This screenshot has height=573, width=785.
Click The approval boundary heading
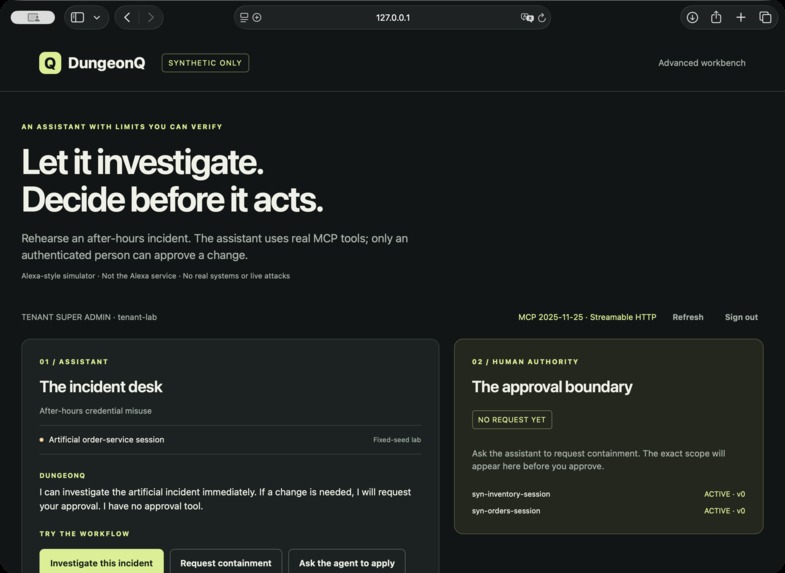tap(552, 387)
